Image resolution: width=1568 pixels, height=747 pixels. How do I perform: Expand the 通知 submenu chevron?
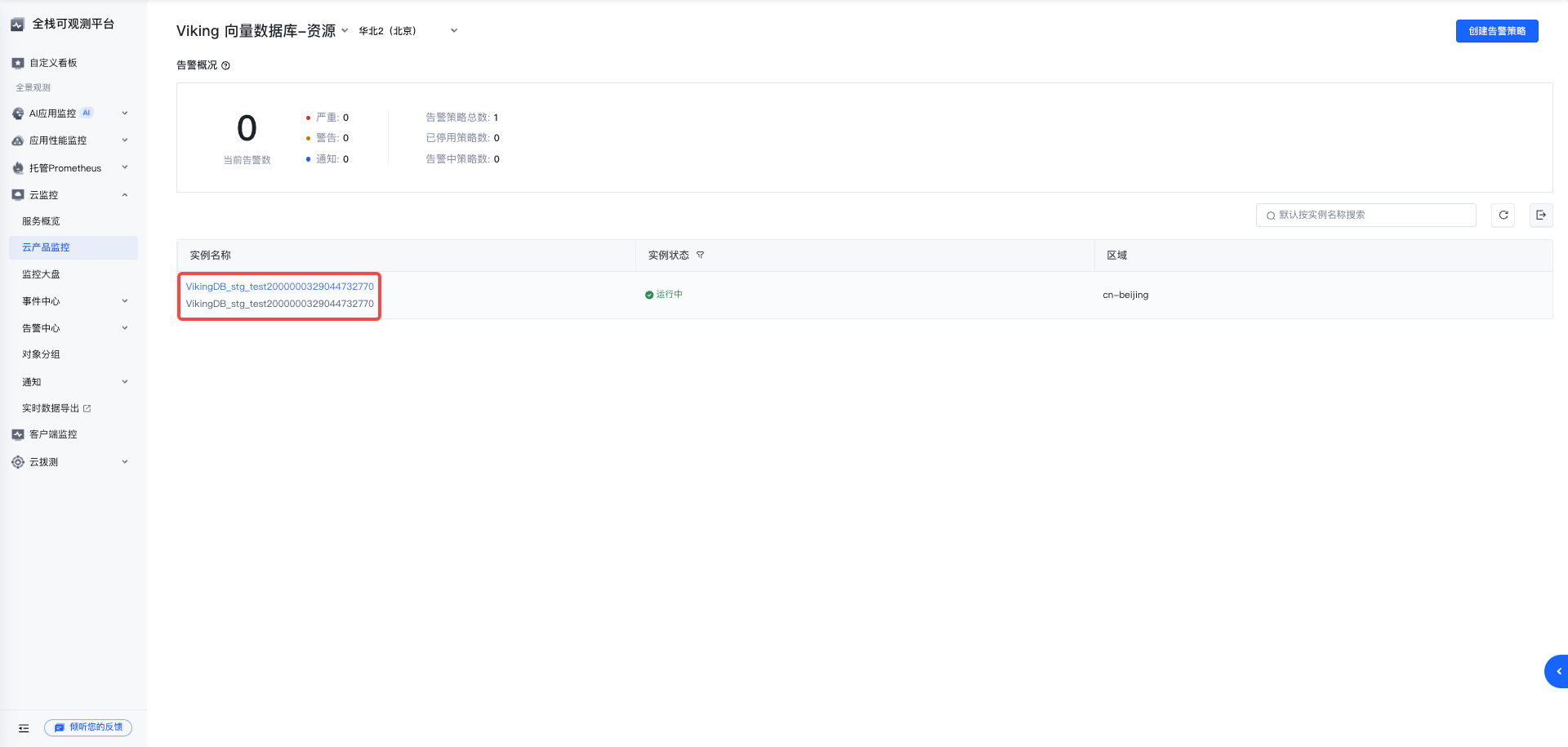[125, 382]
